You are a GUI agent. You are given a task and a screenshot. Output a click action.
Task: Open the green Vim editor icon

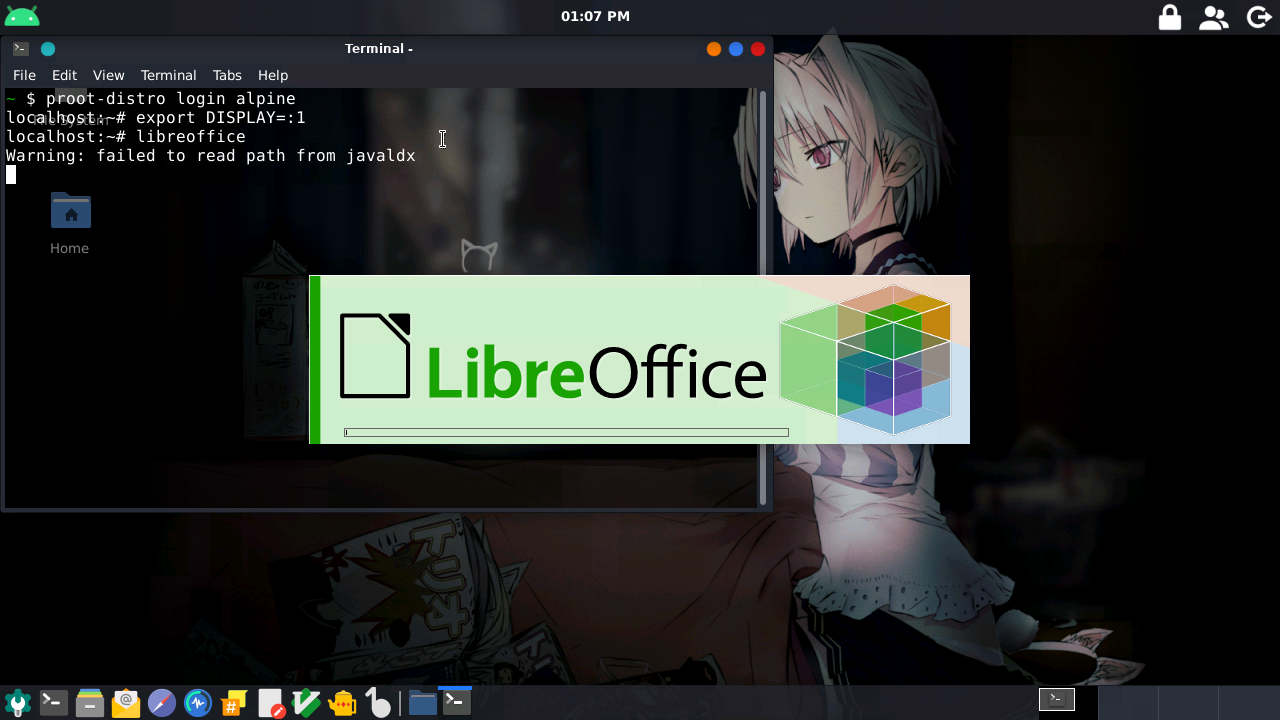click(x=307, y=703)
